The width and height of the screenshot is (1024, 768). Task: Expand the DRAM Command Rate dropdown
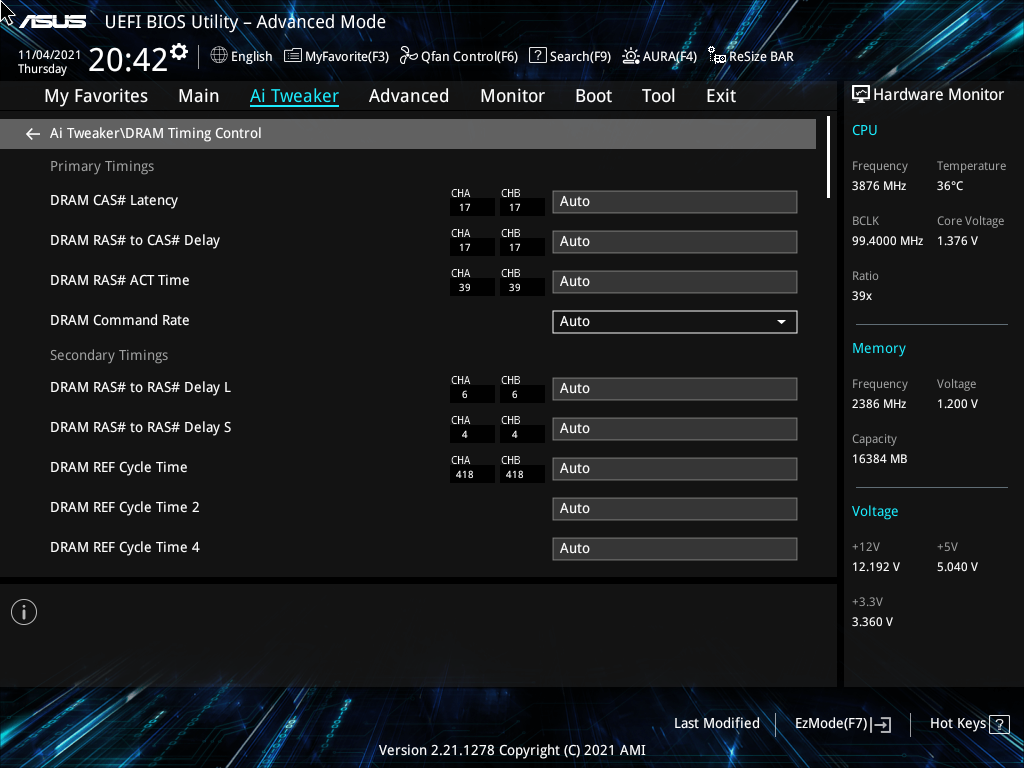tap(675, 321)
